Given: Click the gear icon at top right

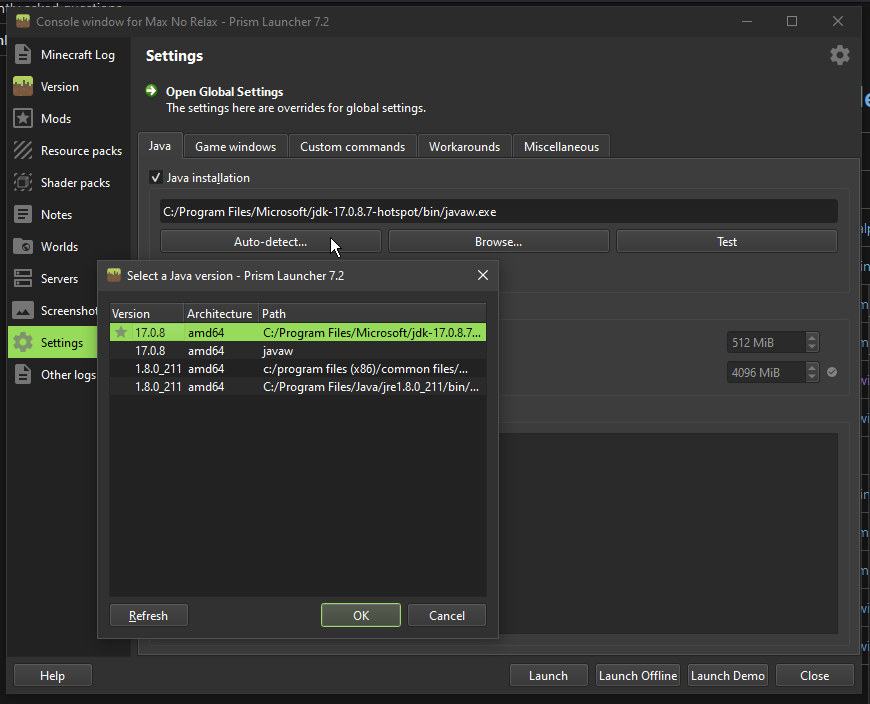Looking at the screenshot, I should 839,55.
